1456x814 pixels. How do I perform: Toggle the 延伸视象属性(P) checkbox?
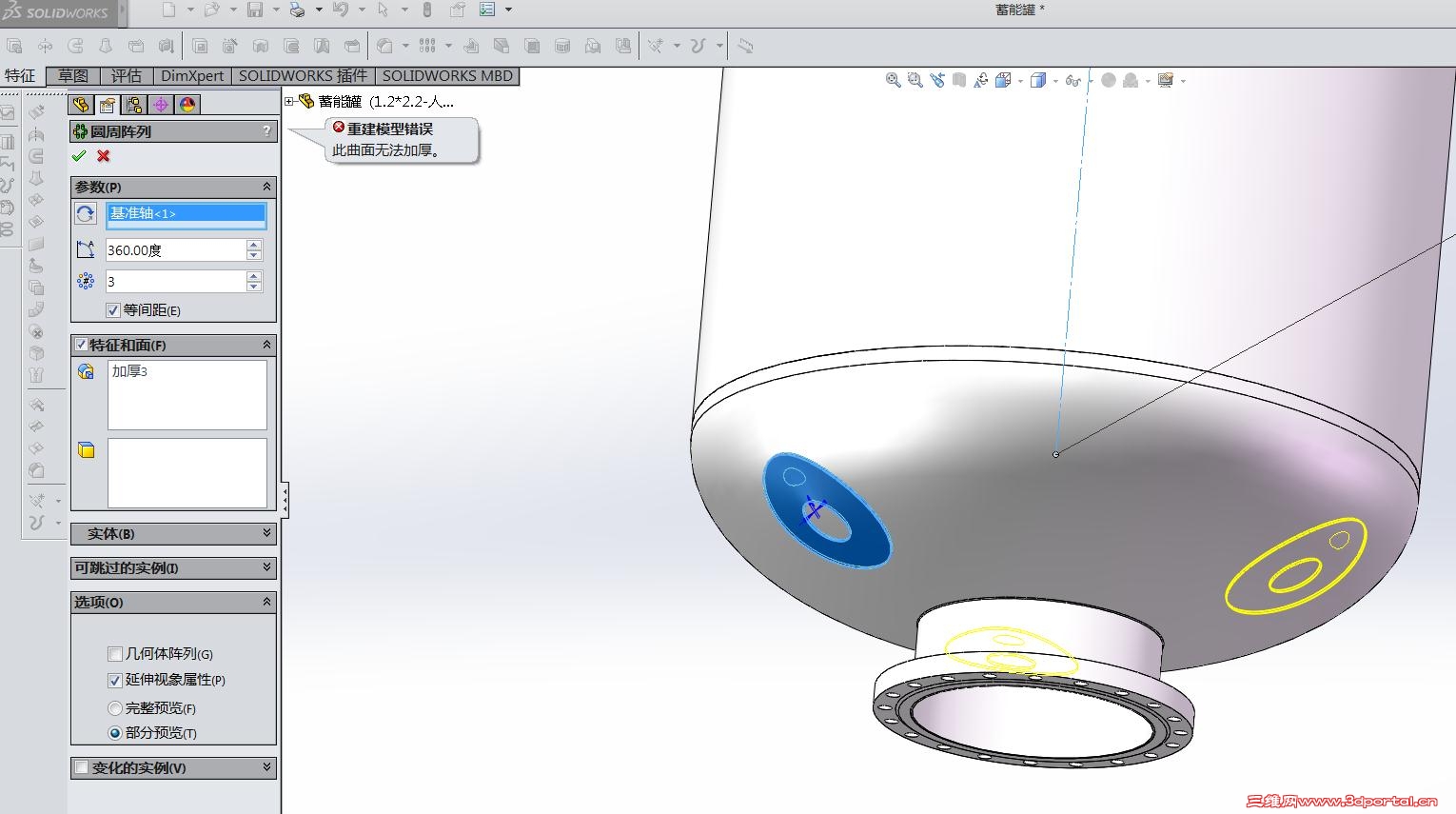click(115, 680)
